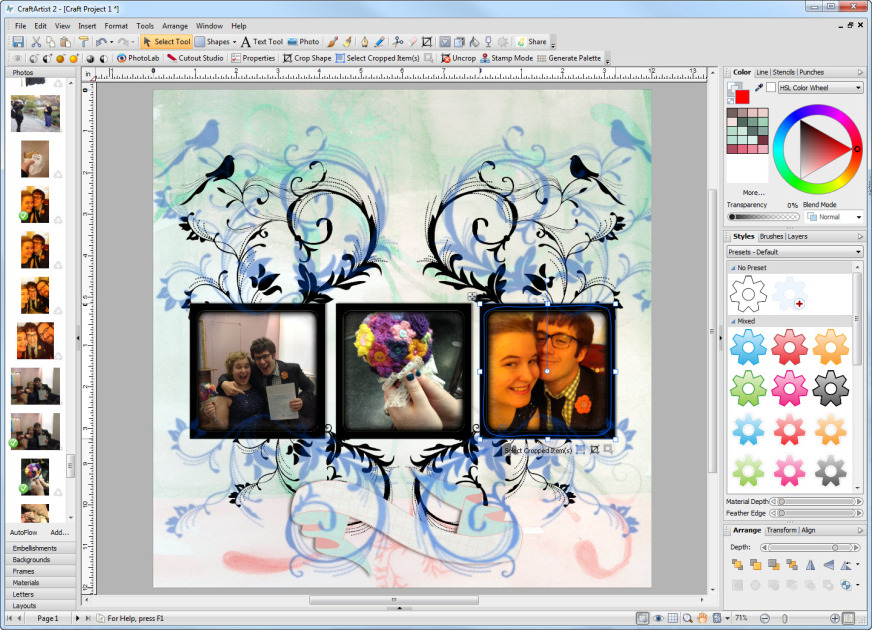872x630 pixels.
Task: Click the Flip Horizontal icon in the Arrange panel
Action: point(810,565)
